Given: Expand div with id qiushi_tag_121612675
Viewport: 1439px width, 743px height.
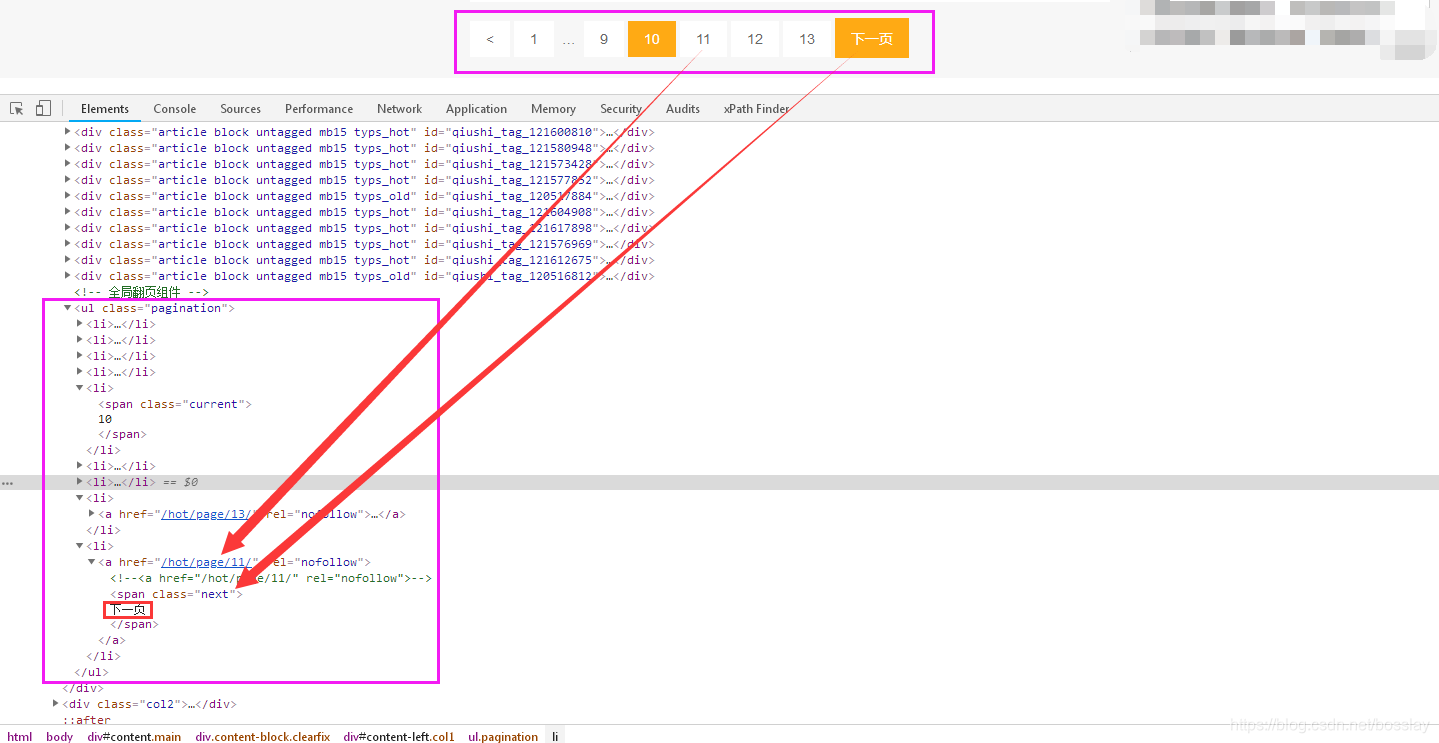Looking at the screenshot, I should click(68, 260).
